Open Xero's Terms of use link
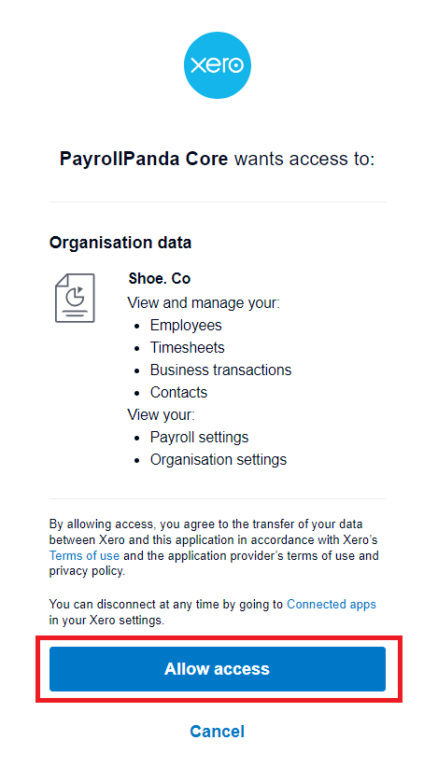The width and height of the screenshot is (438, 768). (84, 556)
